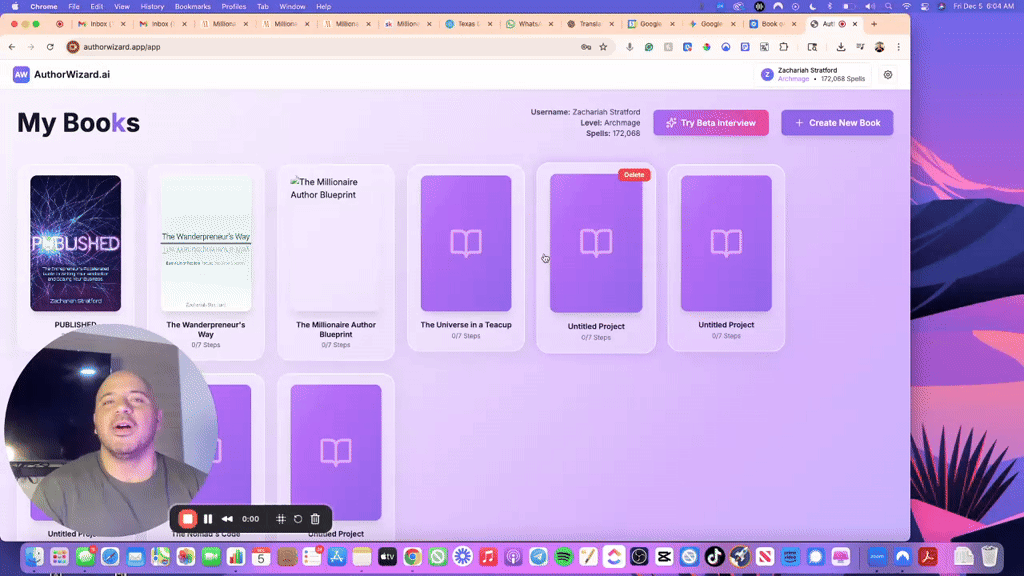This screenshot has width=1024, height=576.
Task: Restart the recording with the refresh icon
Action: [298, 519]
